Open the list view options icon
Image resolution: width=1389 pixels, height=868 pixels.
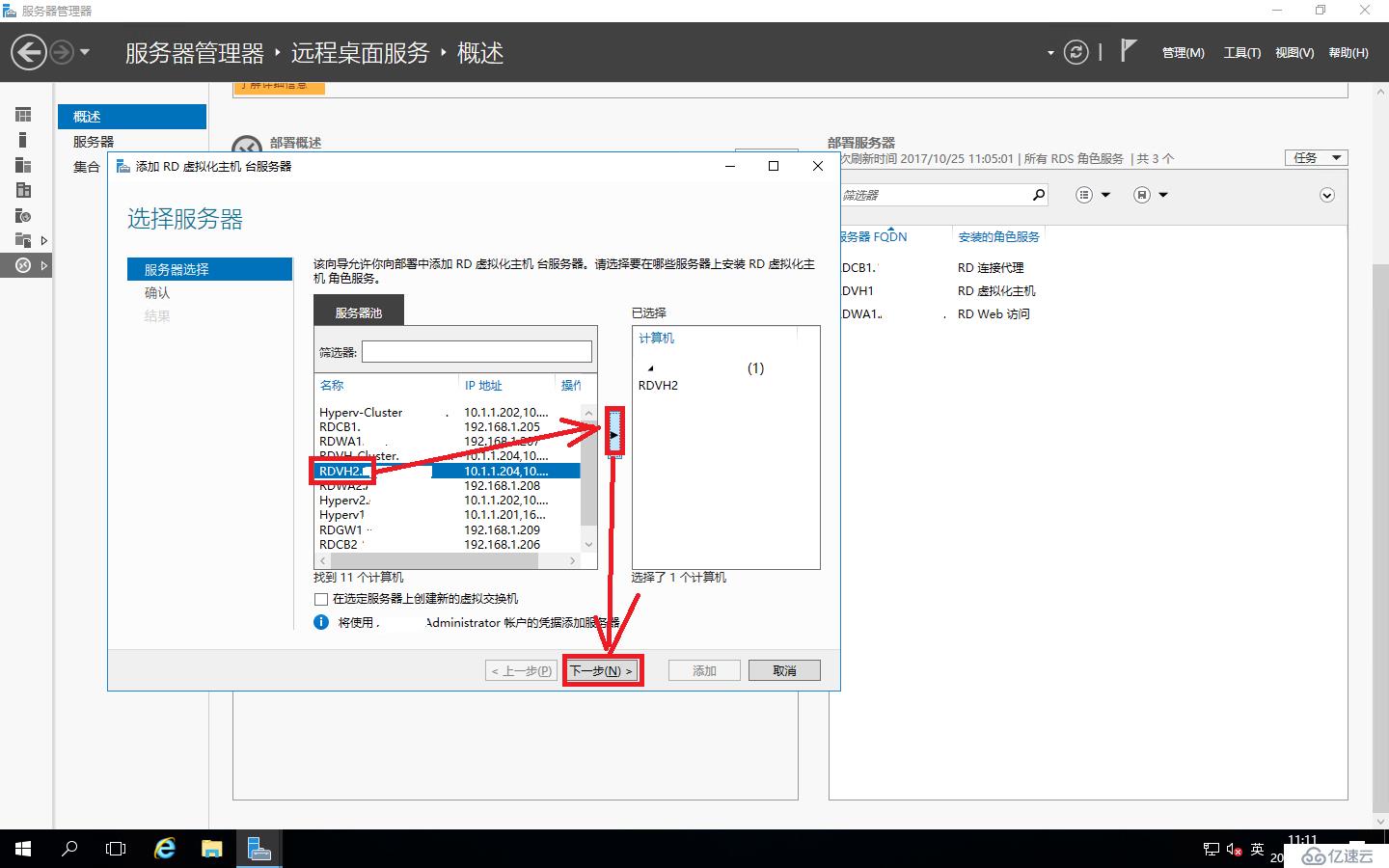coord(1084,195)
